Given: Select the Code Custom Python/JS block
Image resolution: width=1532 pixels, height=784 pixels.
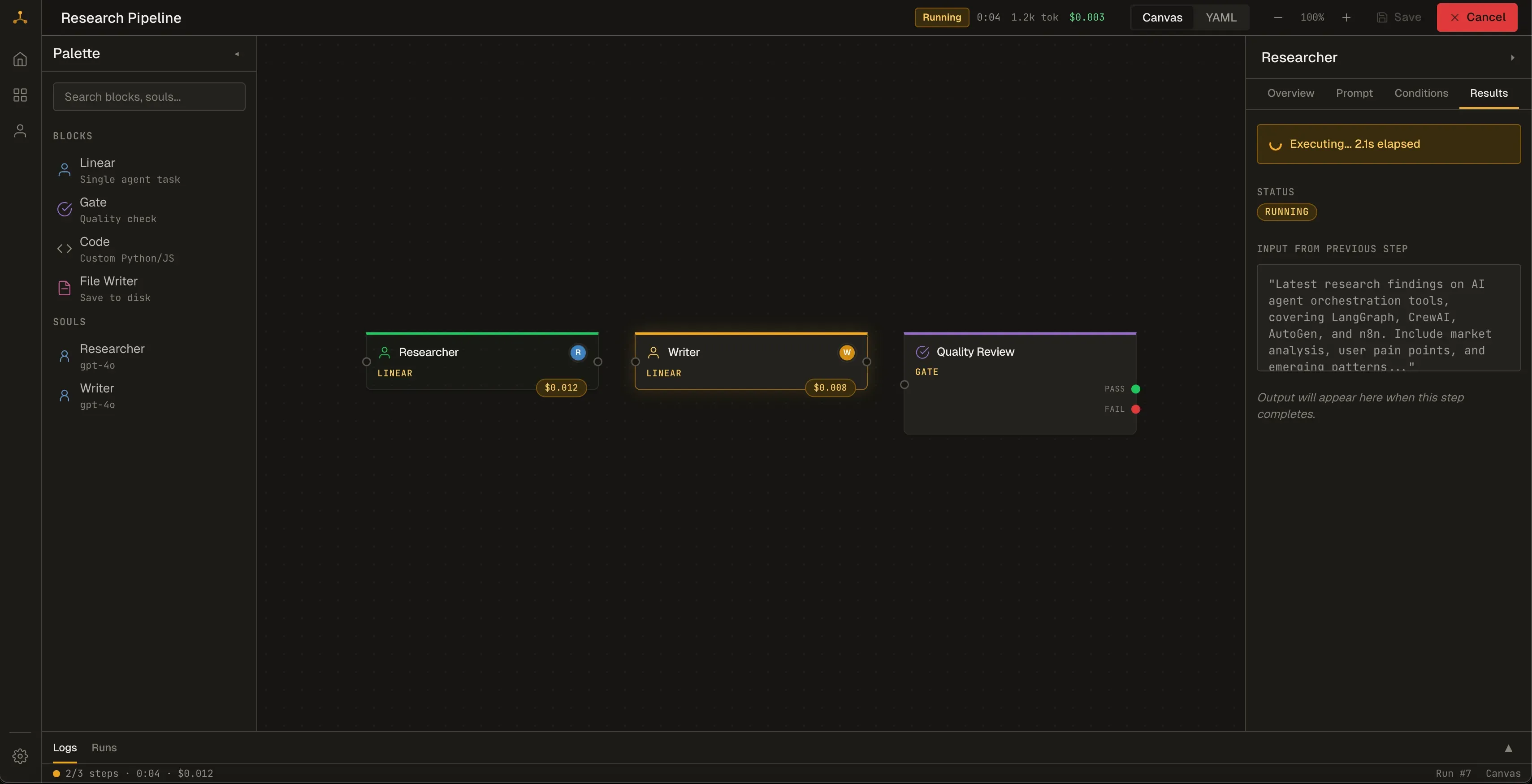Looking at the screenshot, I should click(x=127, y=249).
